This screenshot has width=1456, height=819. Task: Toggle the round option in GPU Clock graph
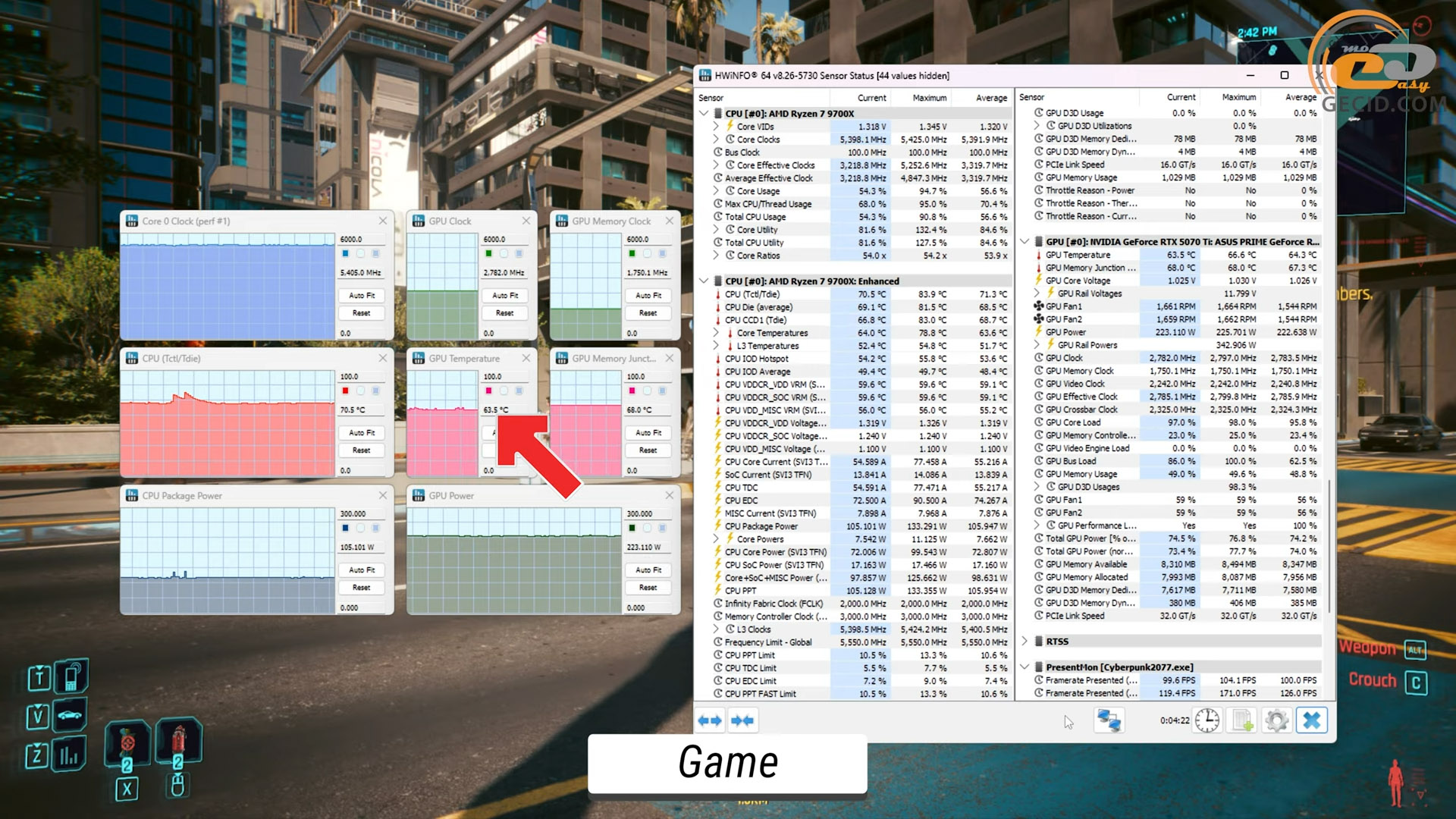click(504, 253)
